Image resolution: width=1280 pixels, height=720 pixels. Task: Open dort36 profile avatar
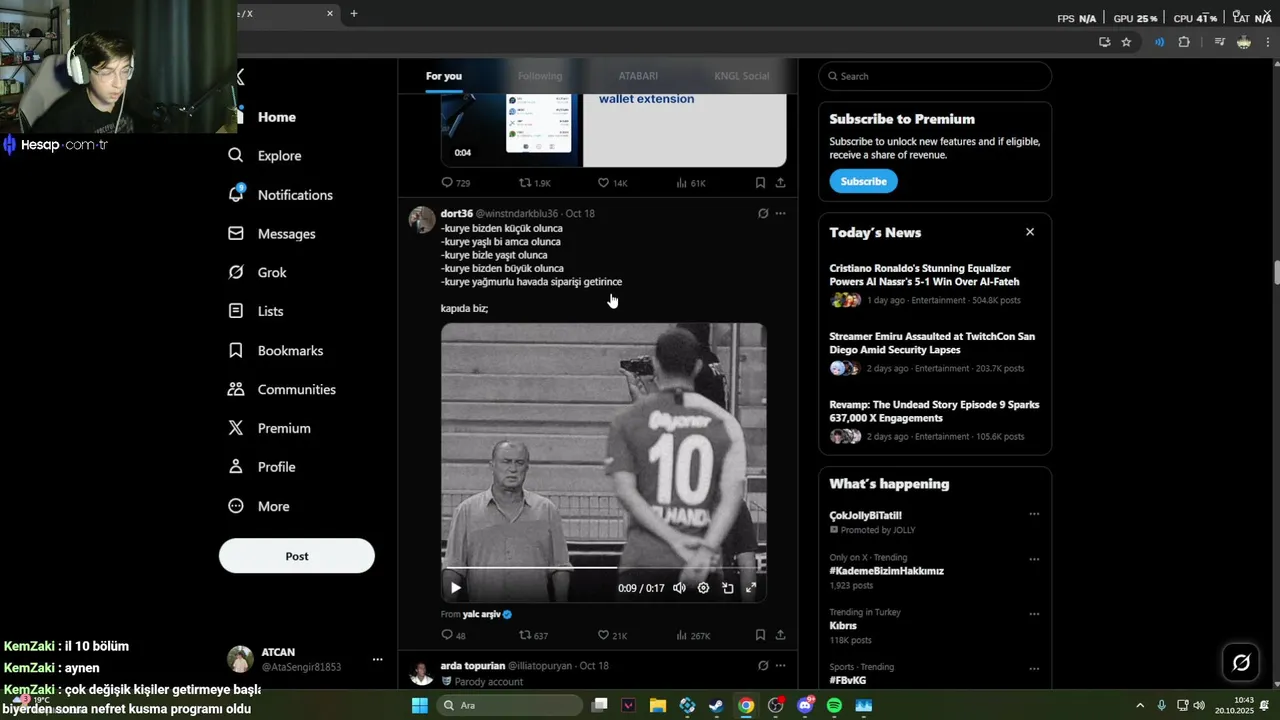pyautogui.click(x=422, y=219)
